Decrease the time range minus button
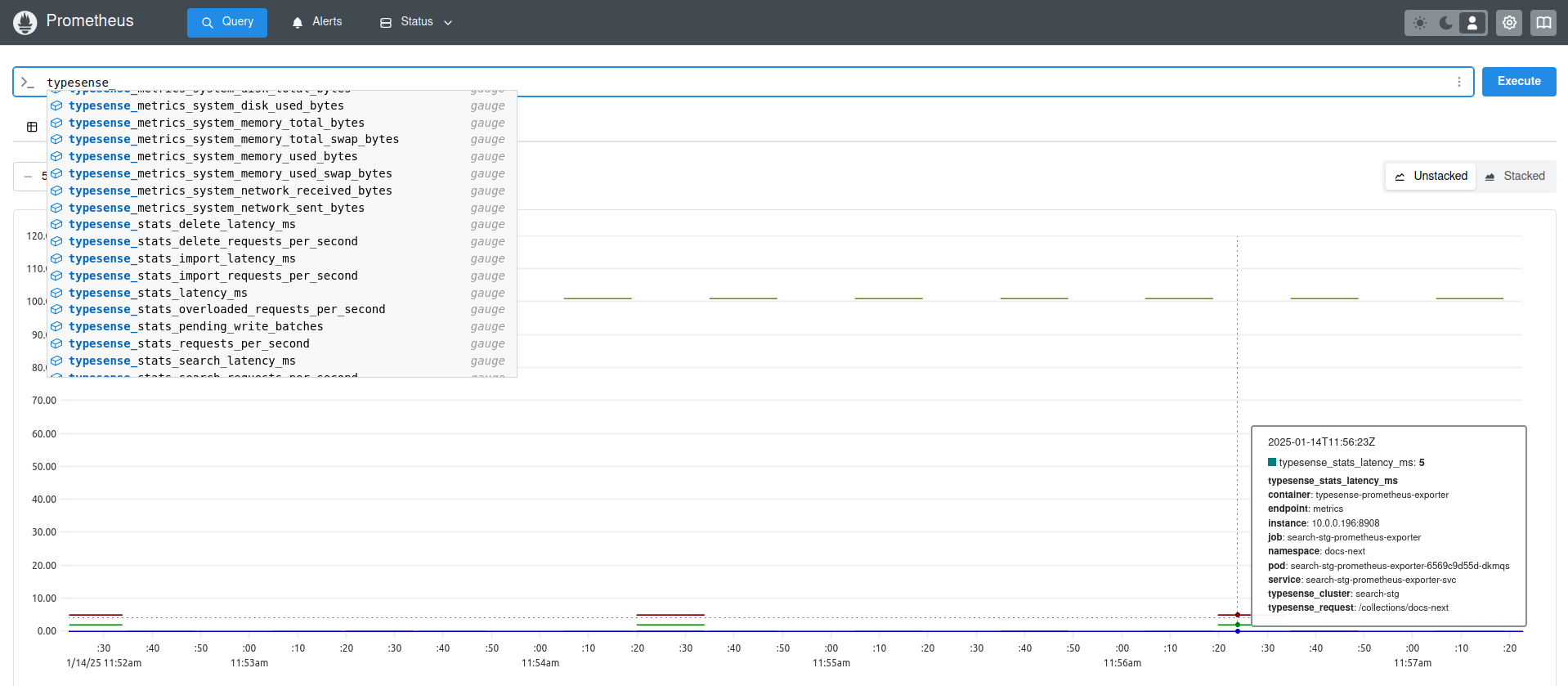This screenshot has width=1568, height=686. click(x=28, y=177)
